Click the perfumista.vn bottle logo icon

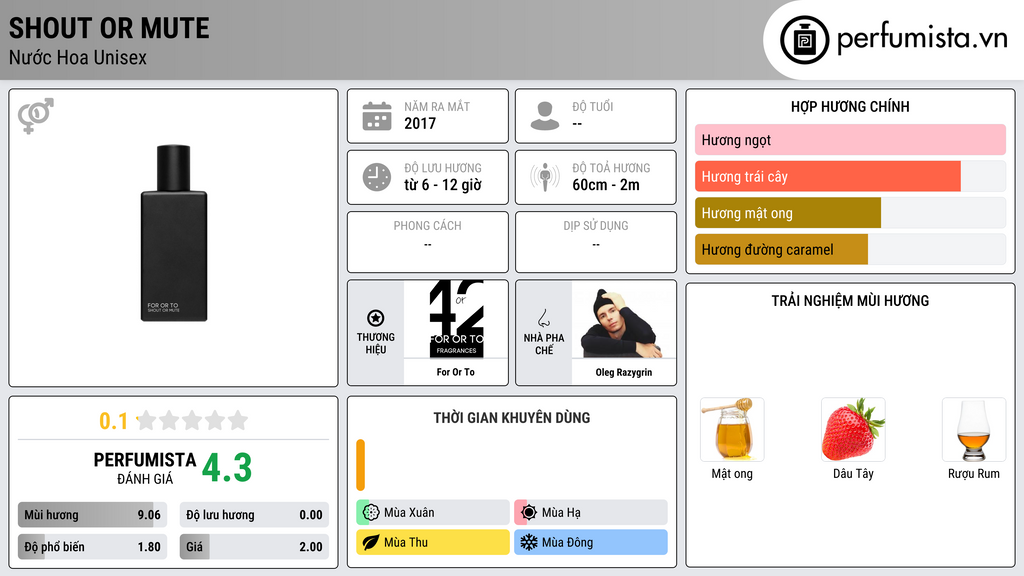(804, 40)
